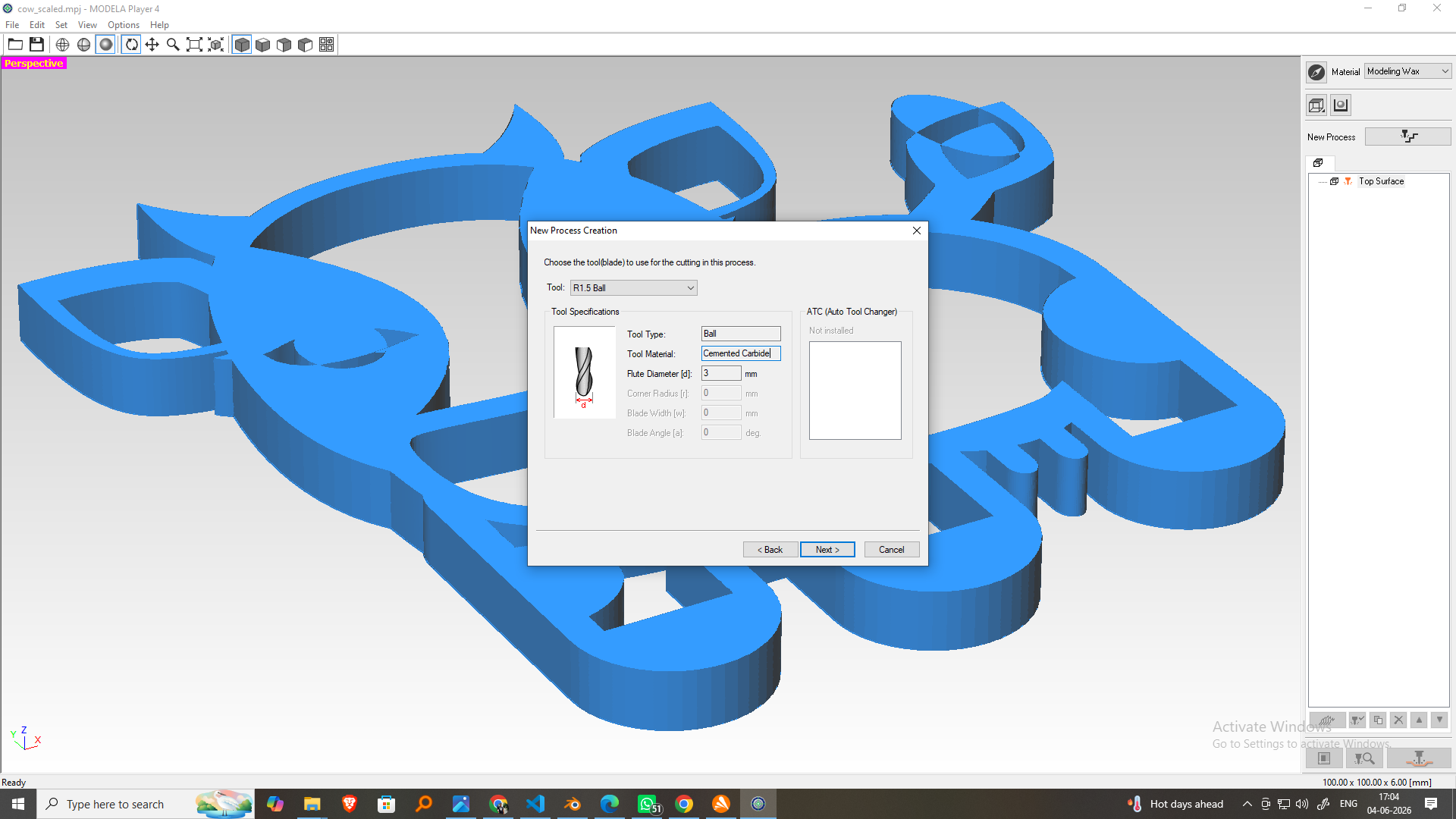This screenshot has height=819, width=1456.
Task: Switch to the side face cube view
Action: (306, 45)
